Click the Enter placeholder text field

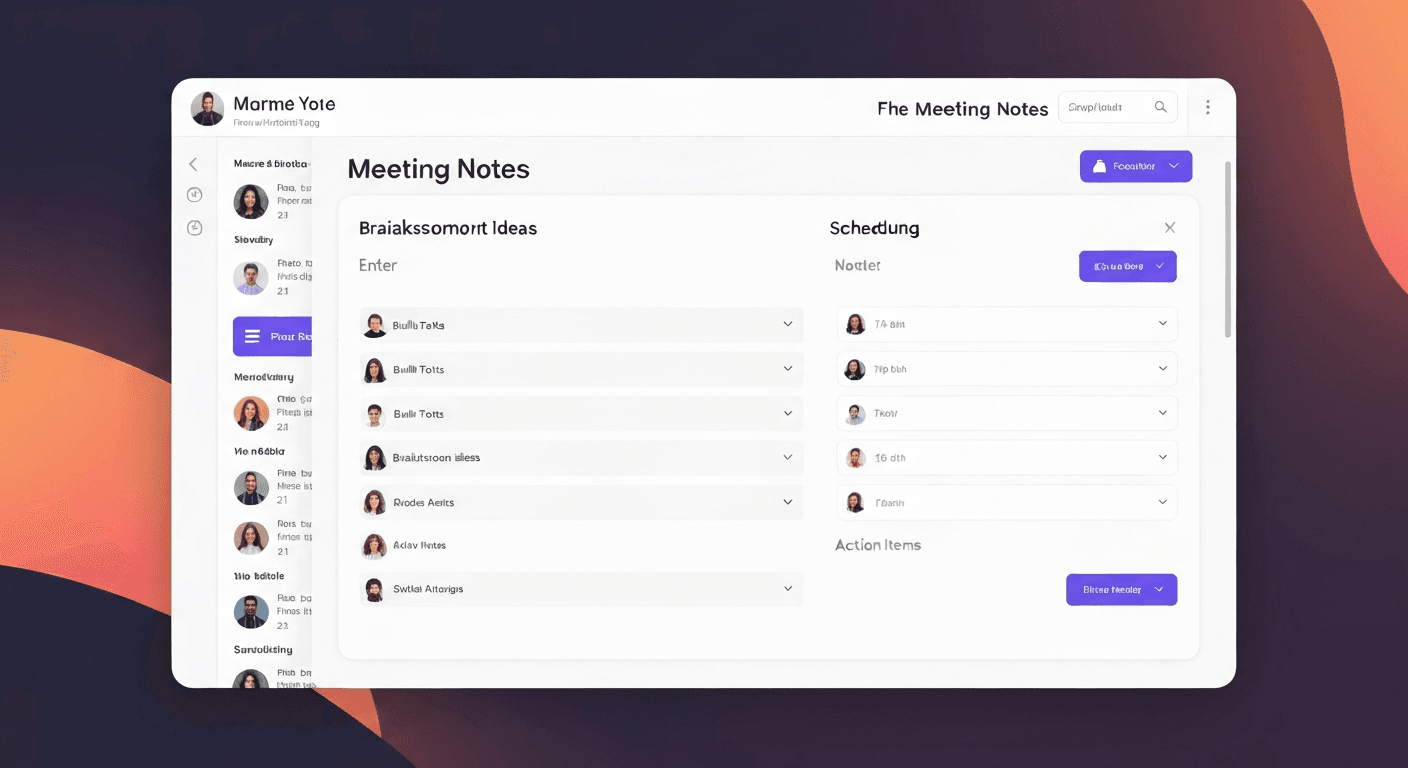click(x=378, y=265)
